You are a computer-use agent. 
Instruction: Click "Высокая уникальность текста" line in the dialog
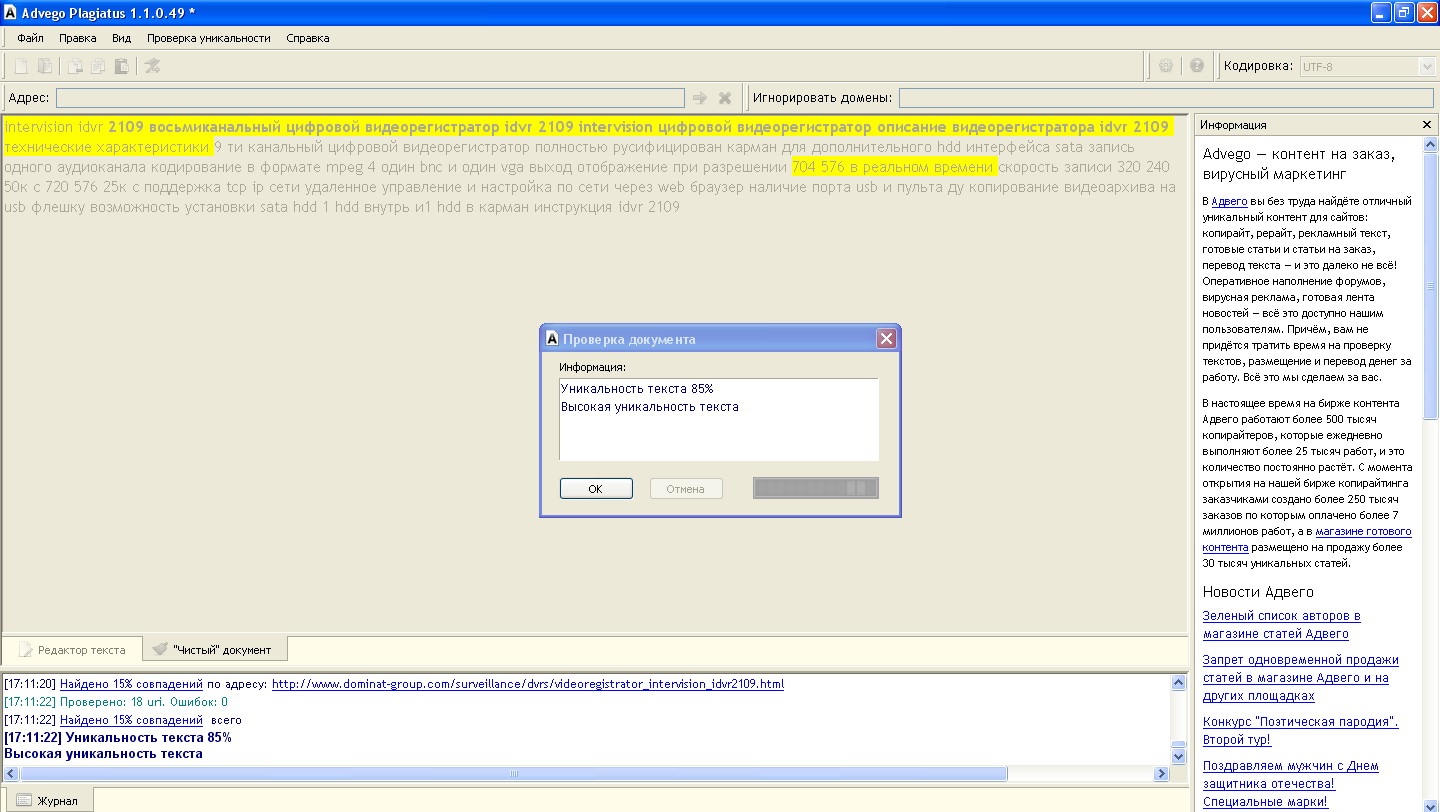click(650, 407)
